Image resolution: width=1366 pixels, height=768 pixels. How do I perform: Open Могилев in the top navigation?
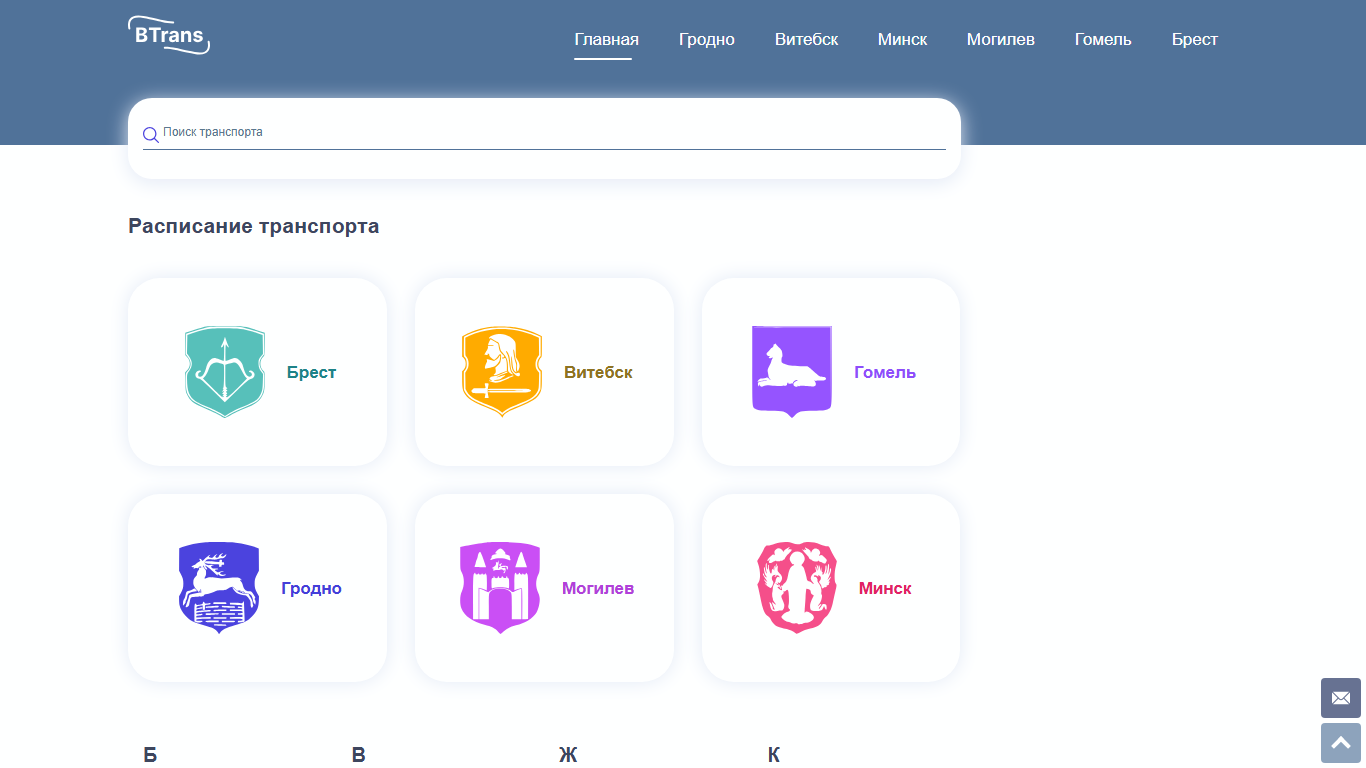[x=1001, y=40]
